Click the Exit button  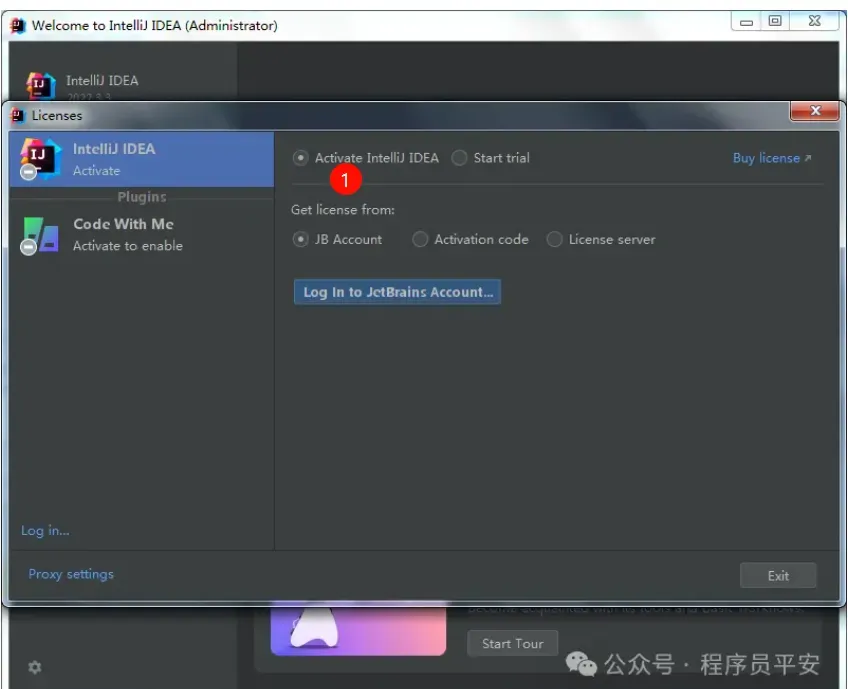pyautogui.click(x=778, y=575)
